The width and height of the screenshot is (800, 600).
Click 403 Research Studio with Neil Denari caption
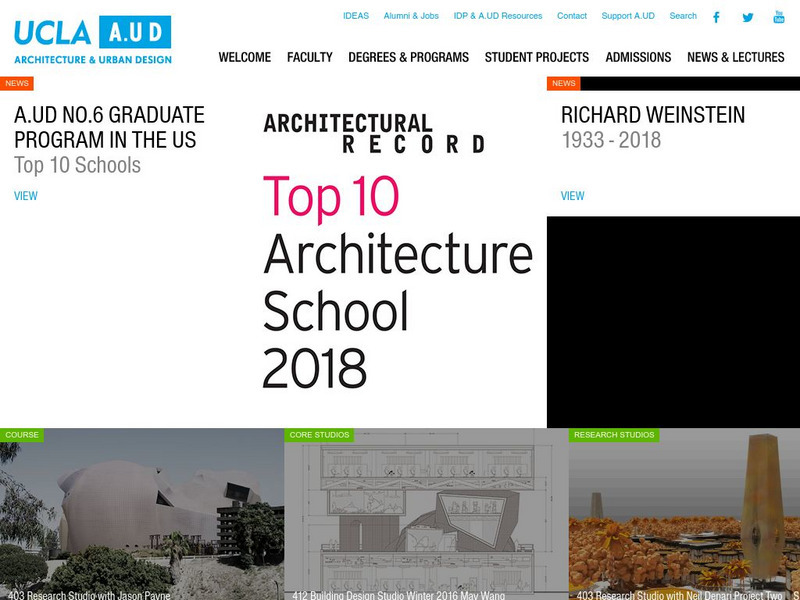tap(680, 595)
